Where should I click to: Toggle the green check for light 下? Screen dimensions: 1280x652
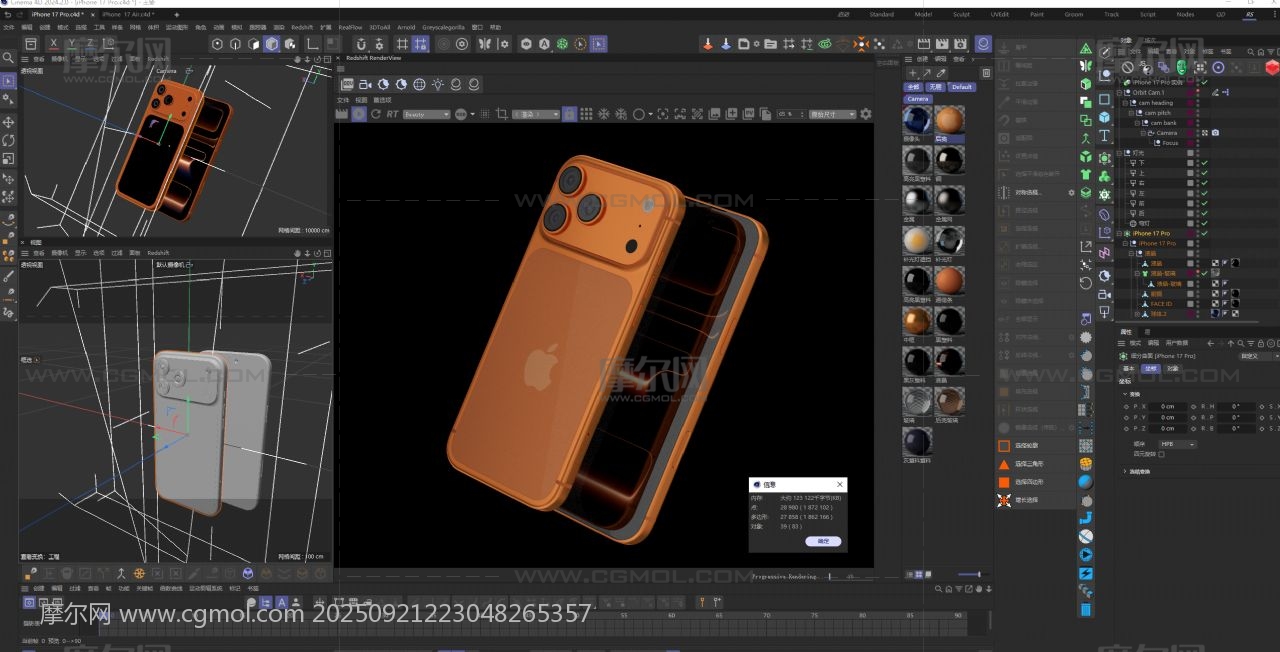click(1204, 163)
